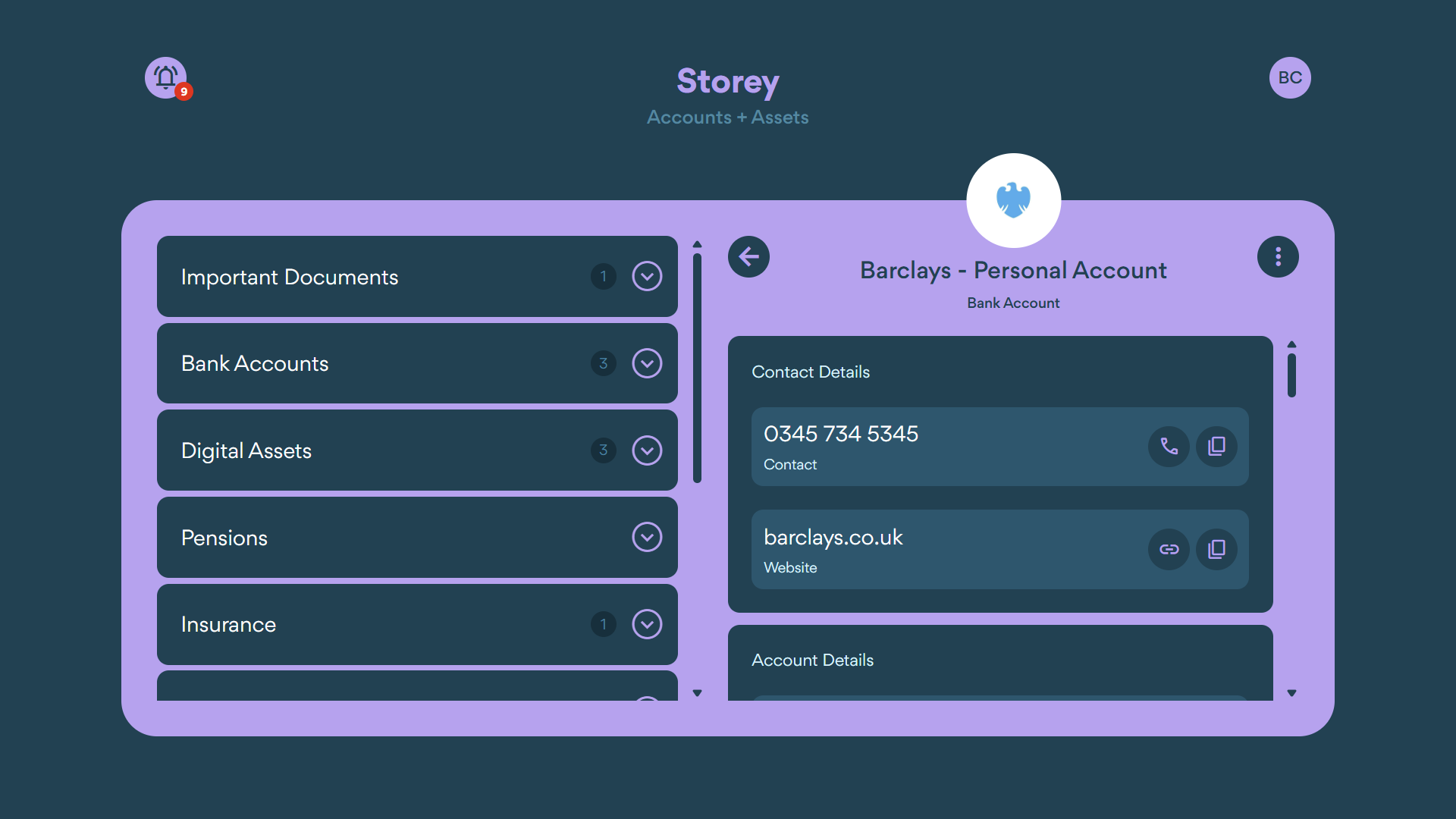Select the Account Details section header
1456x819 pixels.
pos(812,660)
